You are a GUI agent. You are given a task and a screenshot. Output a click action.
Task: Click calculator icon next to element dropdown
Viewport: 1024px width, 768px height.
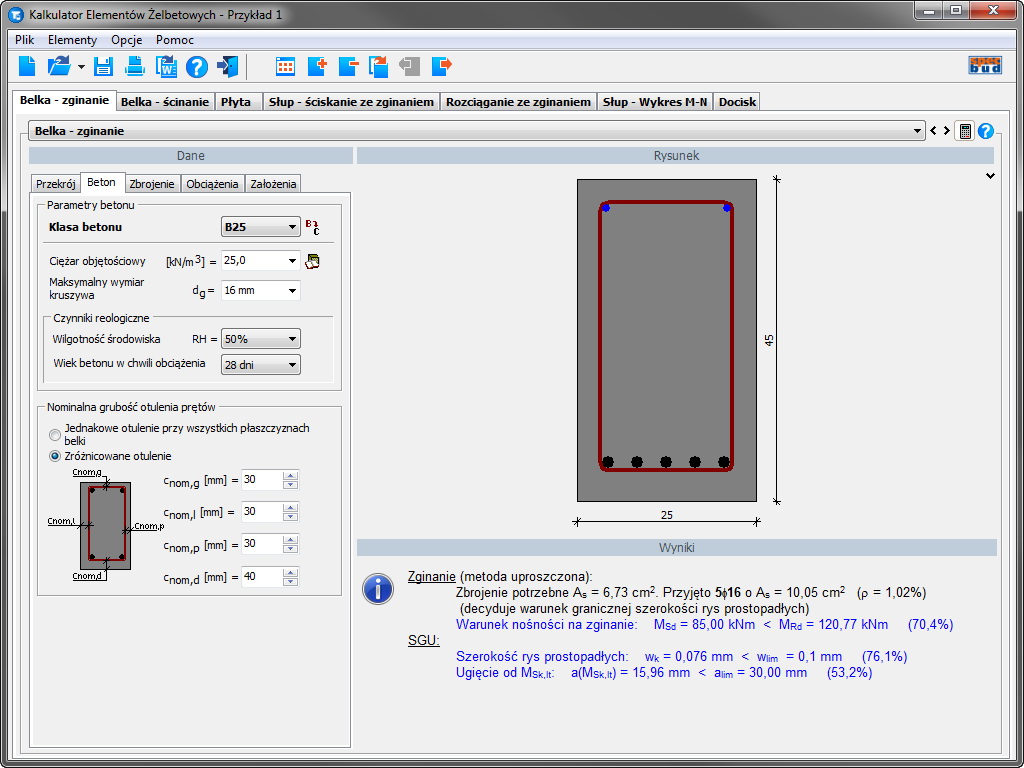964,131
